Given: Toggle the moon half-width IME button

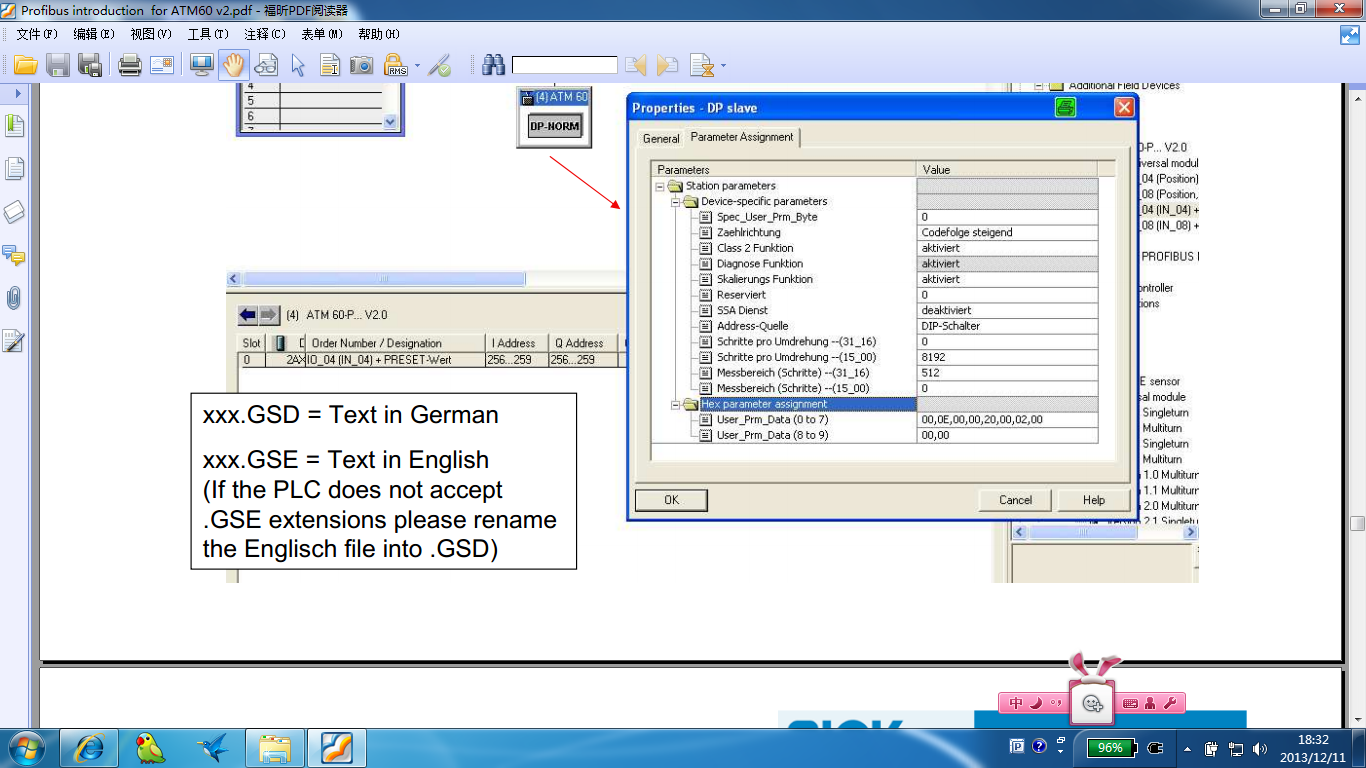Looking at the screenshot, I should click(1036, 703).
